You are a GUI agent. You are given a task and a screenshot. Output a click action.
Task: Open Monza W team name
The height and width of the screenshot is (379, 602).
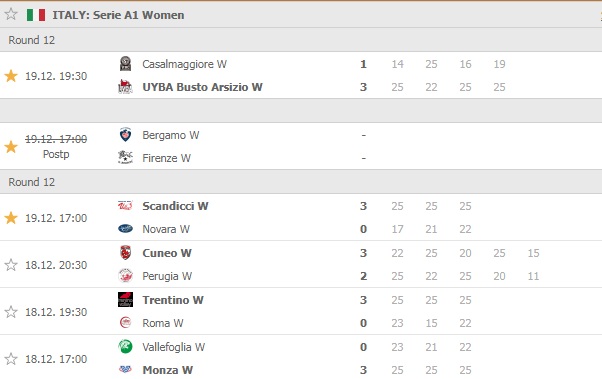[x=167, y=370]
